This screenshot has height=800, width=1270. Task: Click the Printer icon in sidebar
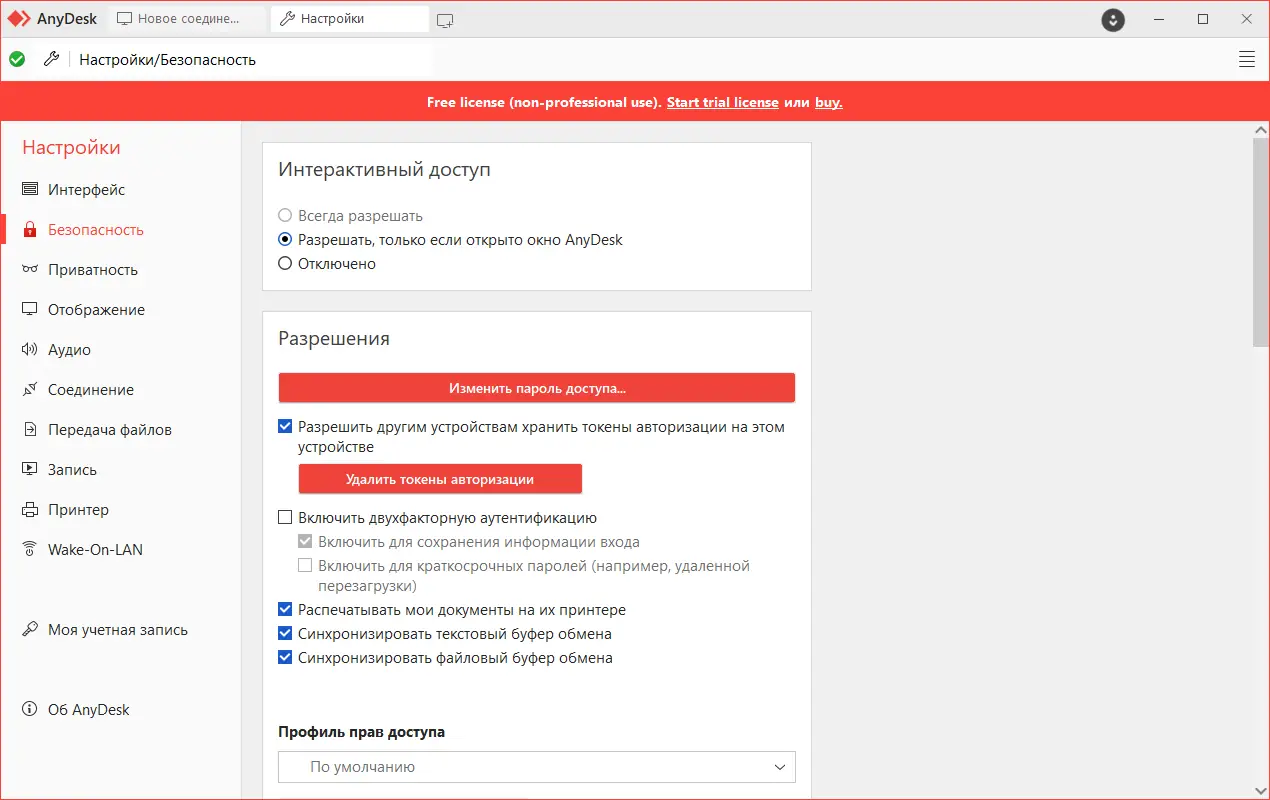(x=30, y=509)
